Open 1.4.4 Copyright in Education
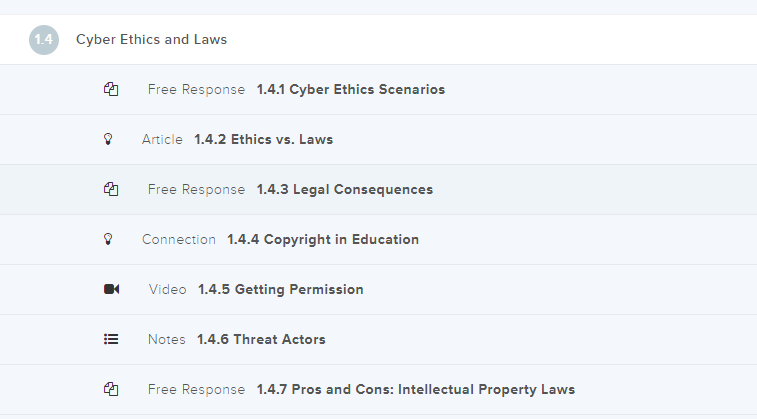 [x=323, y=240]
